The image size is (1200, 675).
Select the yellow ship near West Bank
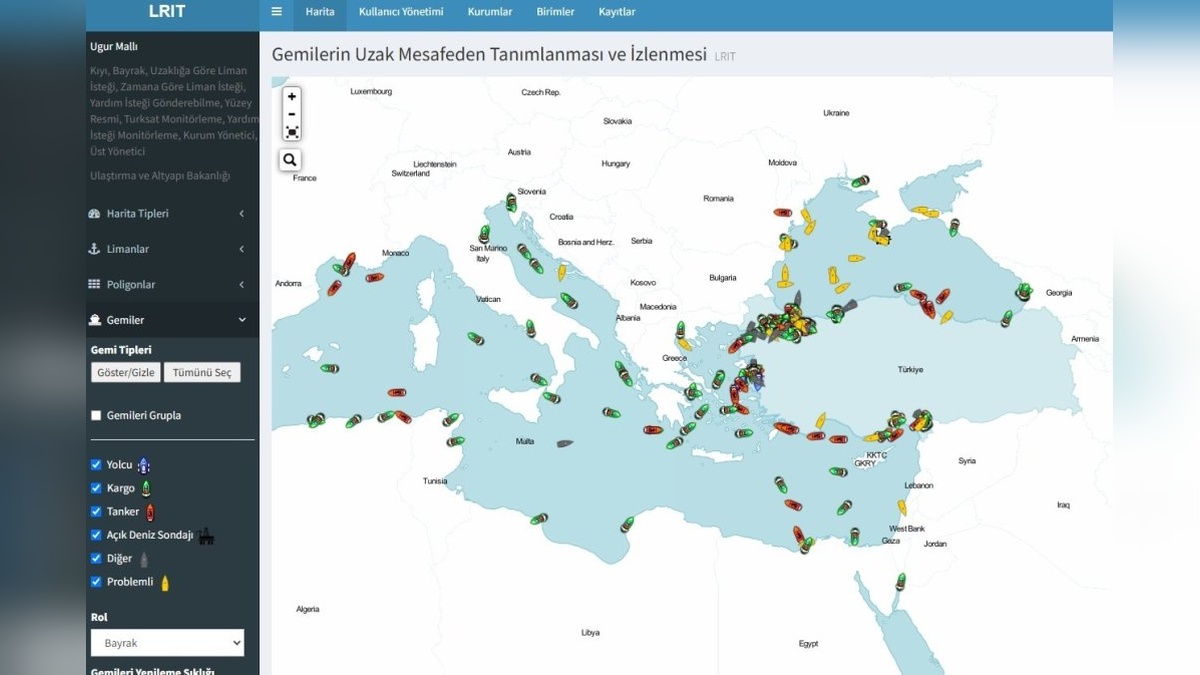pos(901,508)
